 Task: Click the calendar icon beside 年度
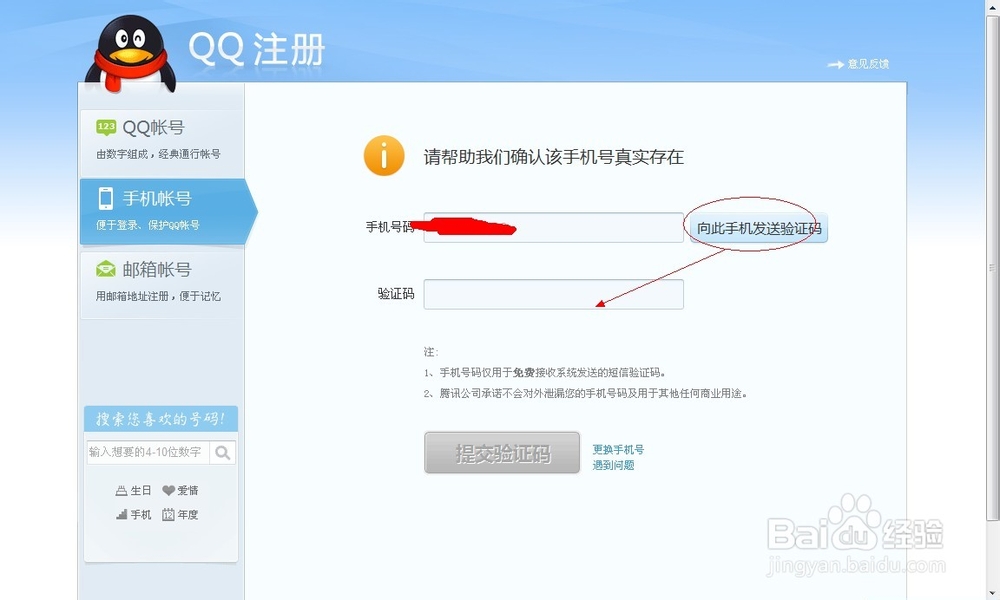coord(168,515)
